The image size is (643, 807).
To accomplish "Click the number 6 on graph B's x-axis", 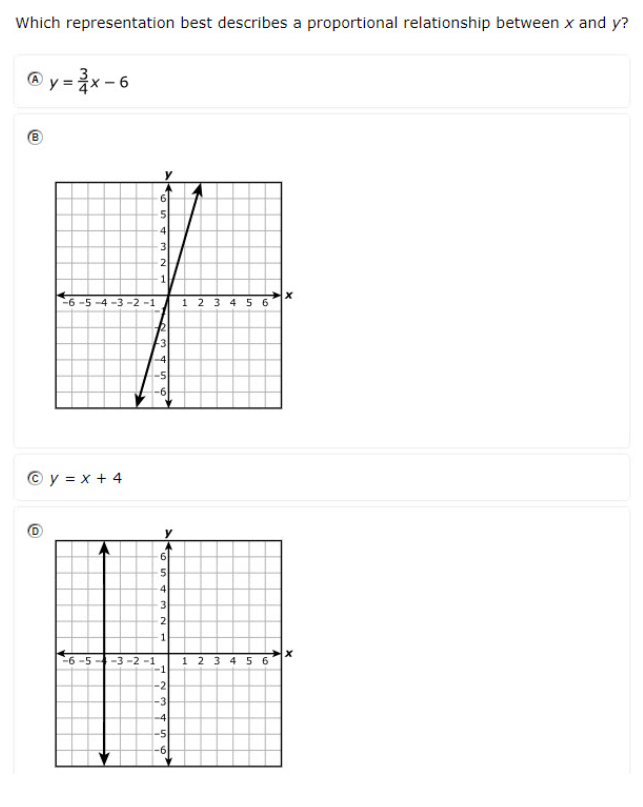I will pyautogui.click(x=266, y=302).
